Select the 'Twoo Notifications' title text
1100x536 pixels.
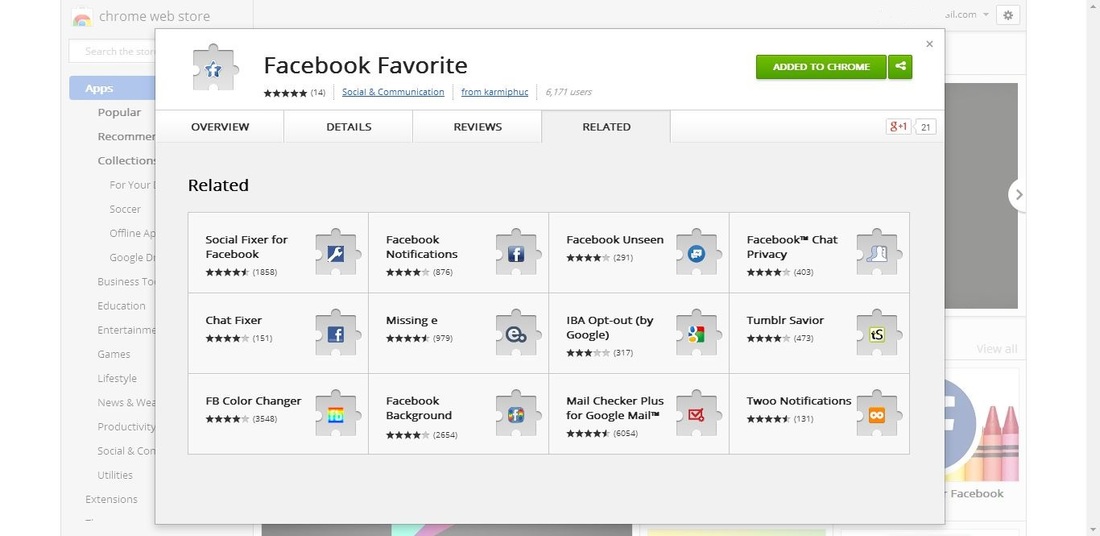[x=798, y=401]
